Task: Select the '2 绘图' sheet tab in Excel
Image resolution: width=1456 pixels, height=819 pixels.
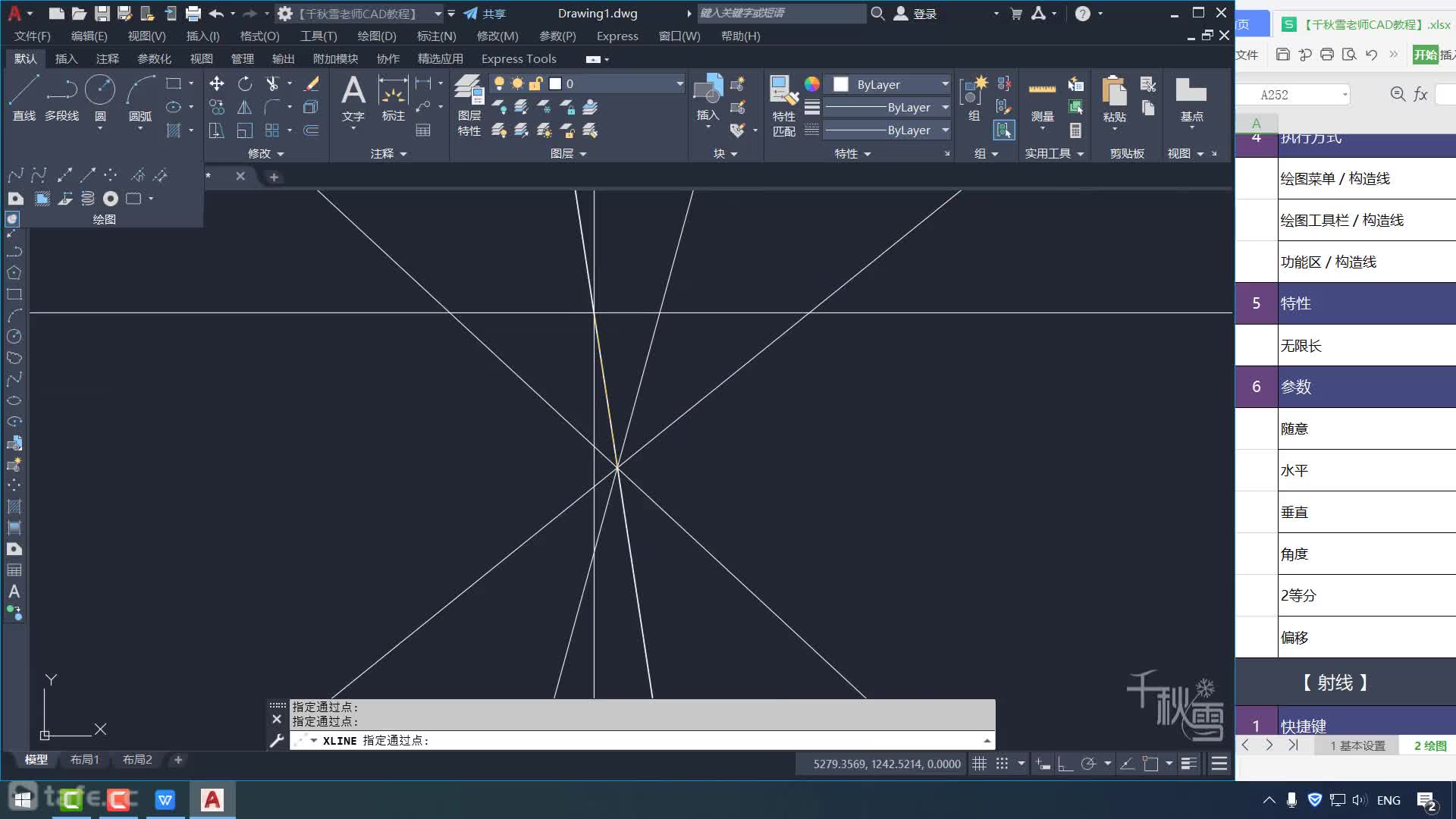Action: pyautogui.click(x=1430, y=745)
